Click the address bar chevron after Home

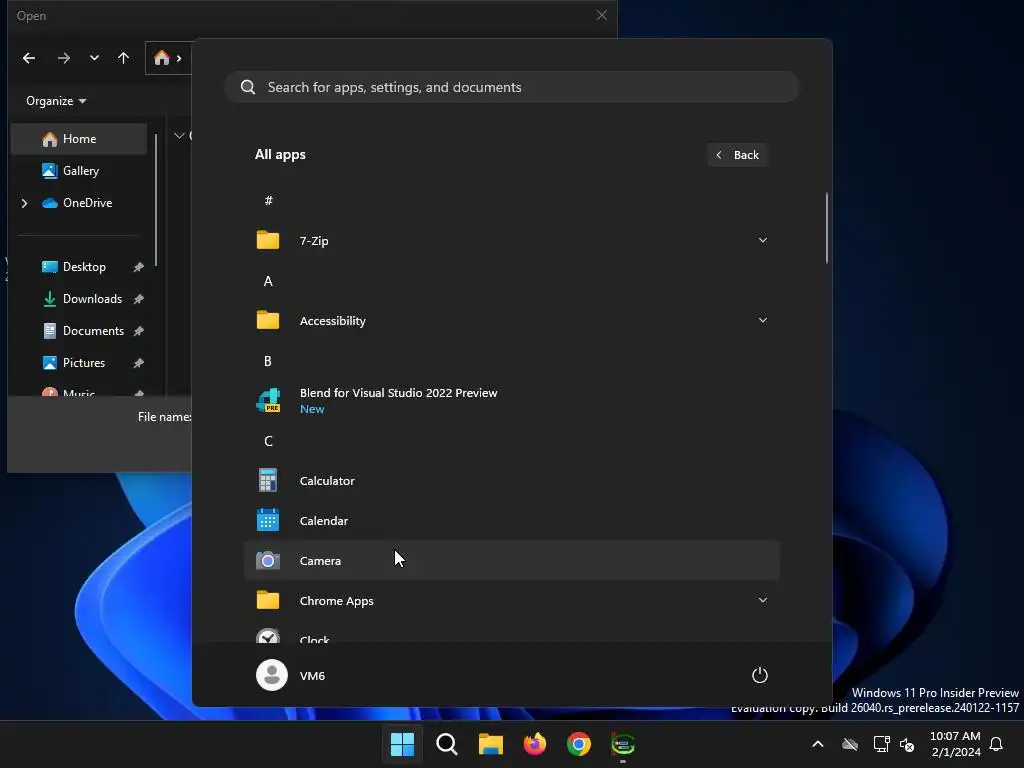(x=179, y=58)
